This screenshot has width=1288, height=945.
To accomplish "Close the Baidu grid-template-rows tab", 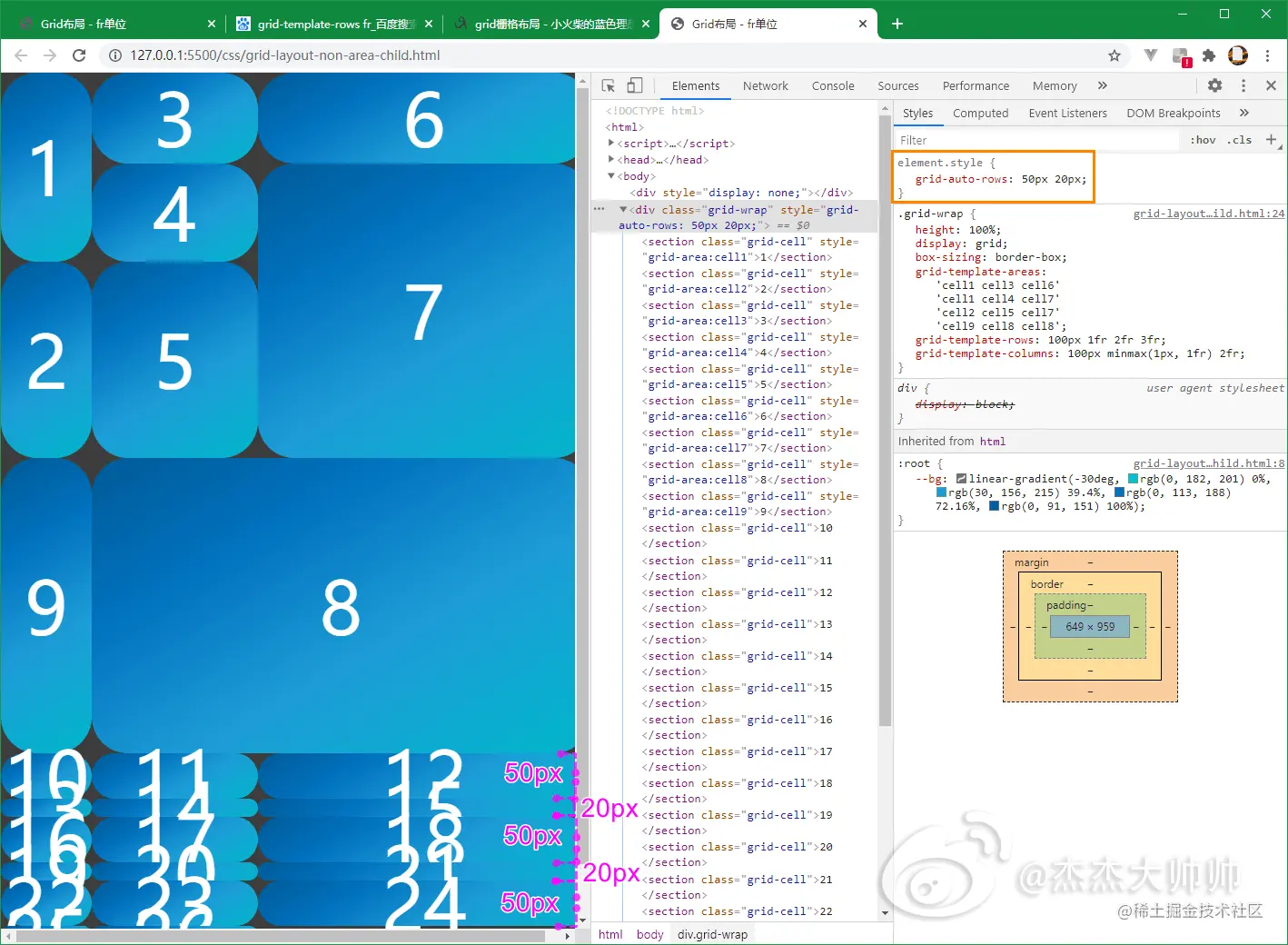I will [429, 24].
